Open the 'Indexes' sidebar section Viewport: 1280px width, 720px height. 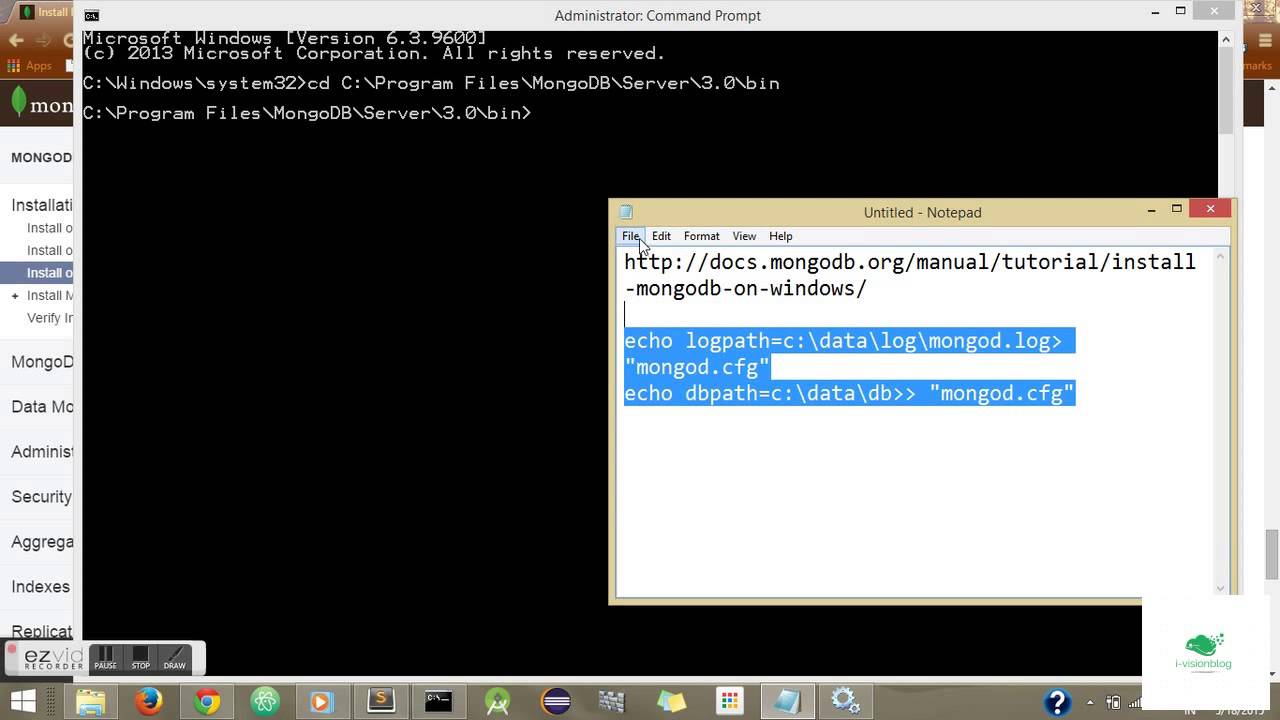40,587
